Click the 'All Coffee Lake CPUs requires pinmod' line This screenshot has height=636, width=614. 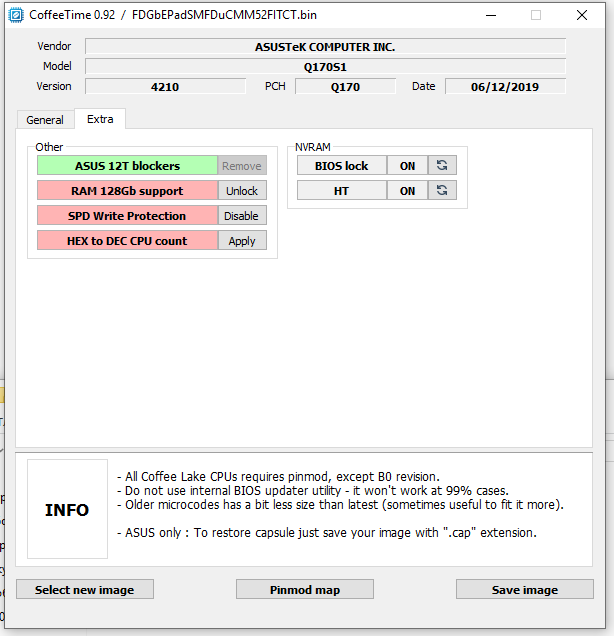(x=278, y=477)
